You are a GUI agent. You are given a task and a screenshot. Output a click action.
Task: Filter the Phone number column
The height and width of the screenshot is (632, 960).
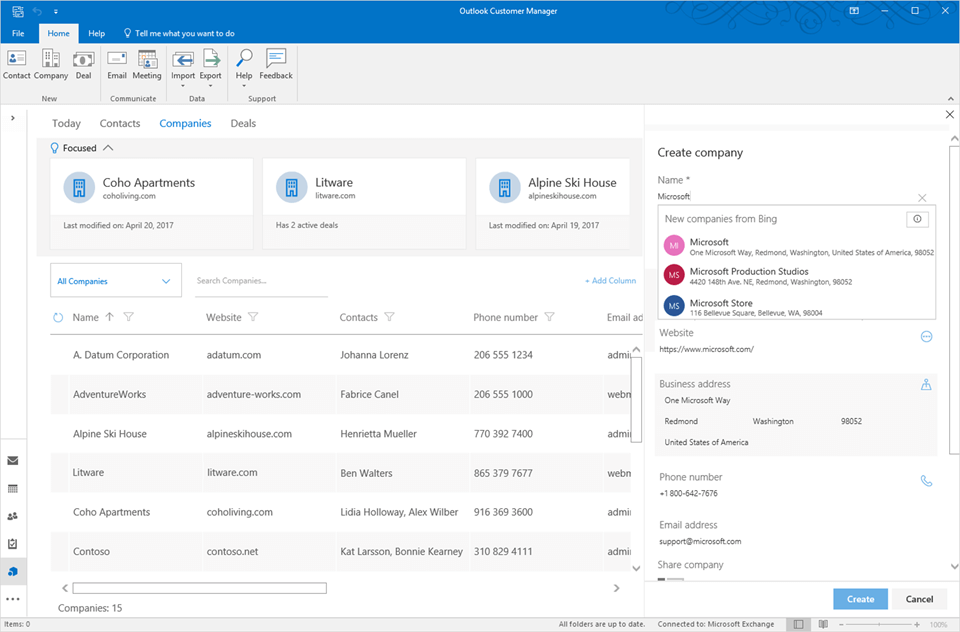click(549, 317)
